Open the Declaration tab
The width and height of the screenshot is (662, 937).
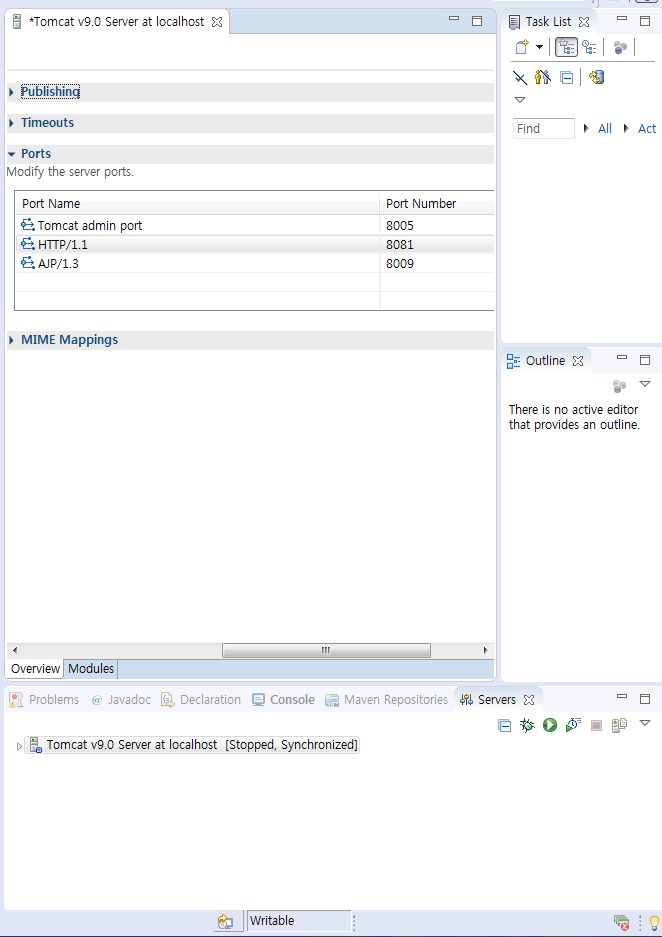click(x=201, y=700)
